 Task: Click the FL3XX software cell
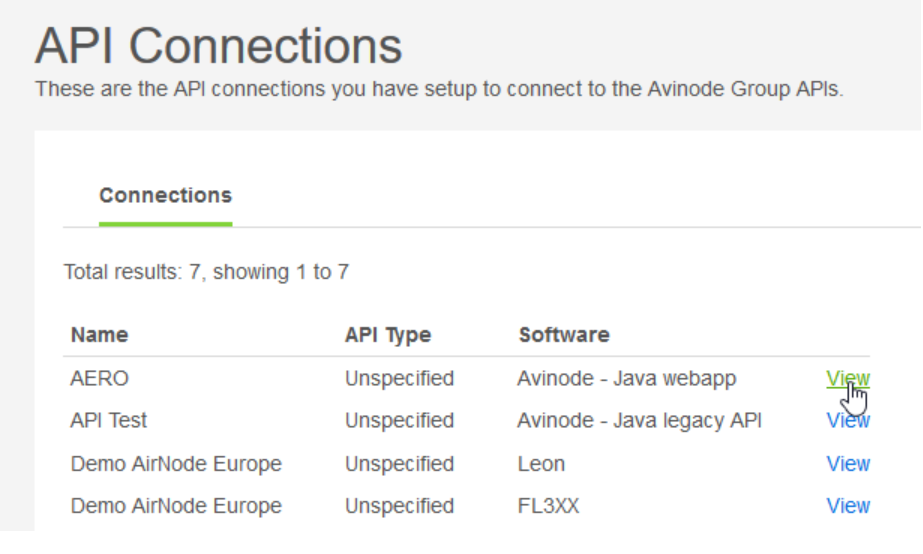click(x=548, y=506)
